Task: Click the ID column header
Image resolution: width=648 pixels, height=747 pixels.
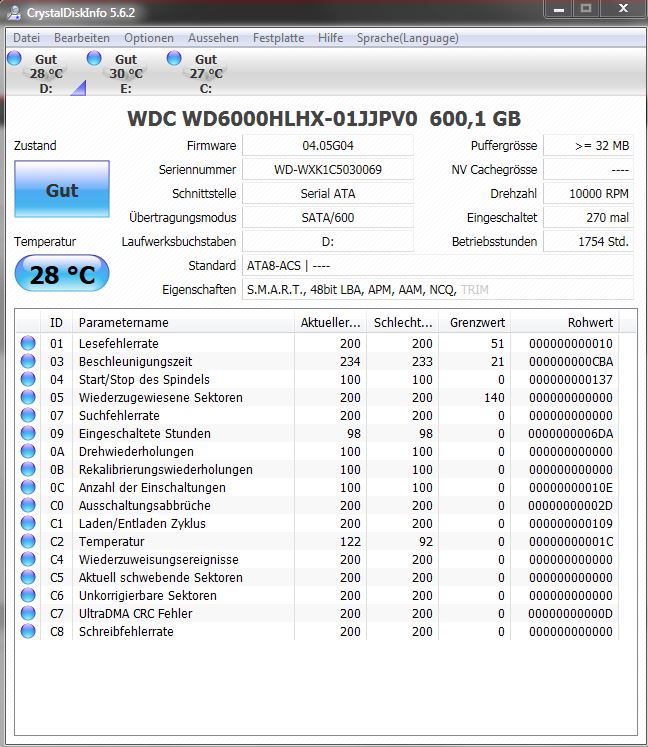Action: pos(56,323)
